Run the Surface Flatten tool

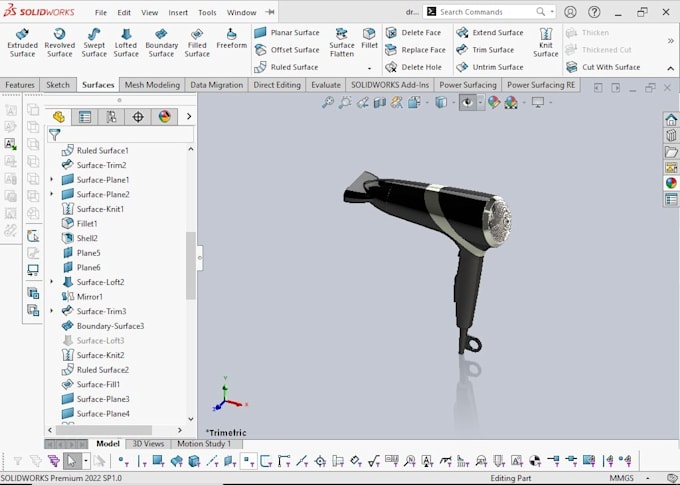(x=342, y=43)
